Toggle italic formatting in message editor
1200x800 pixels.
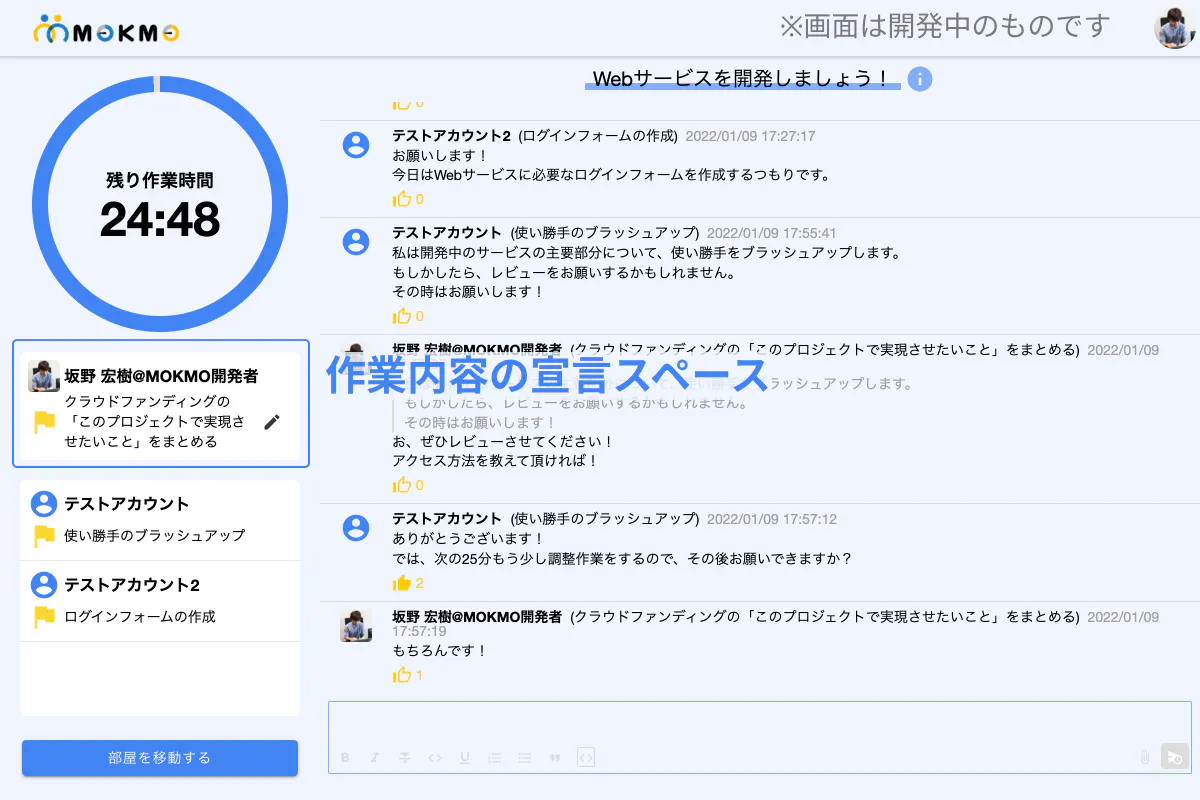point(375,758)
